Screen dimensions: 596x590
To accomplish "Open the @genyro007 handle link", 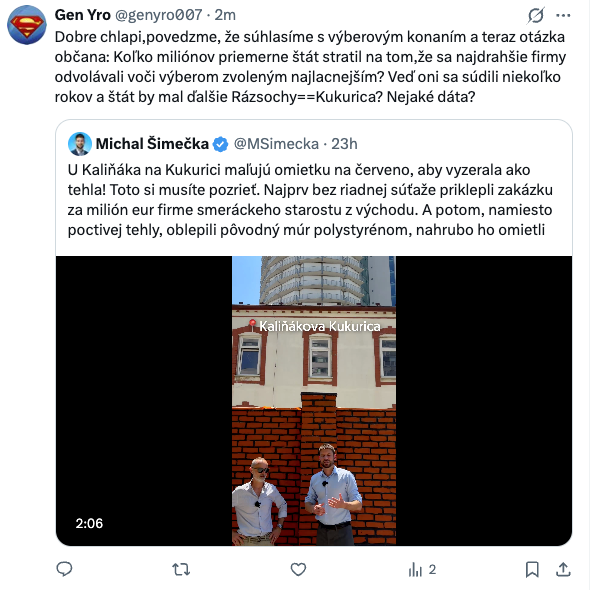I will click(159, 15).
